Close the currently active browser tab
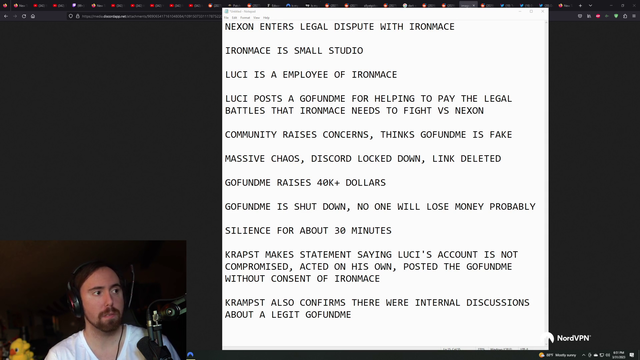Image resolution: width=640 pixels, height=360 pixels. [474, 5]
